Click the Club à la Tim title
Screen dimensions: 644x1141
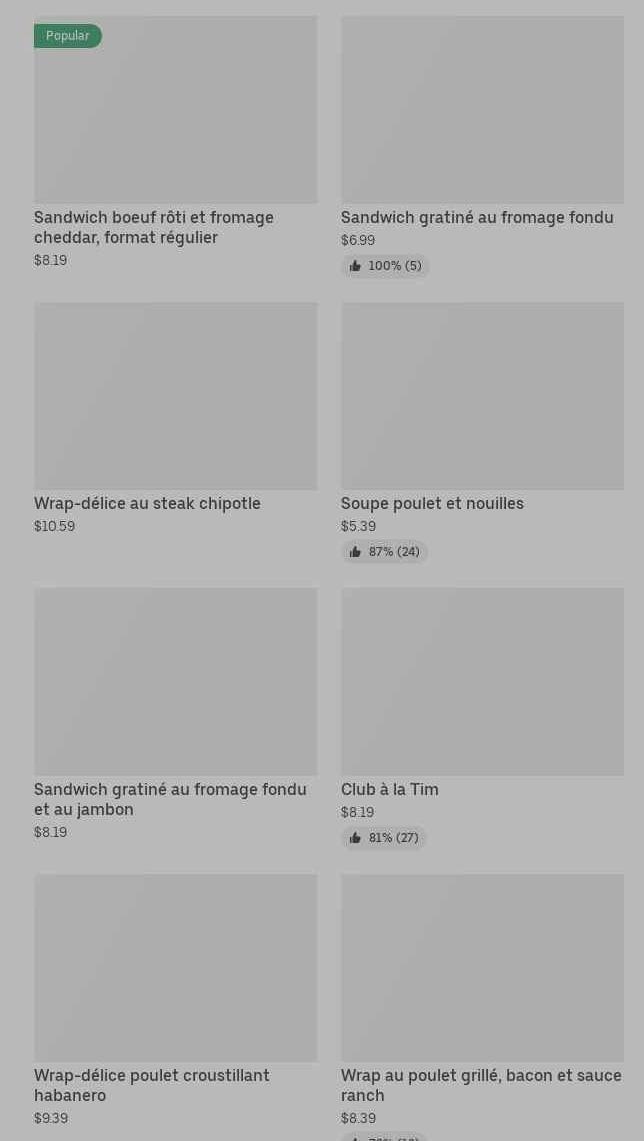(389, 790)
